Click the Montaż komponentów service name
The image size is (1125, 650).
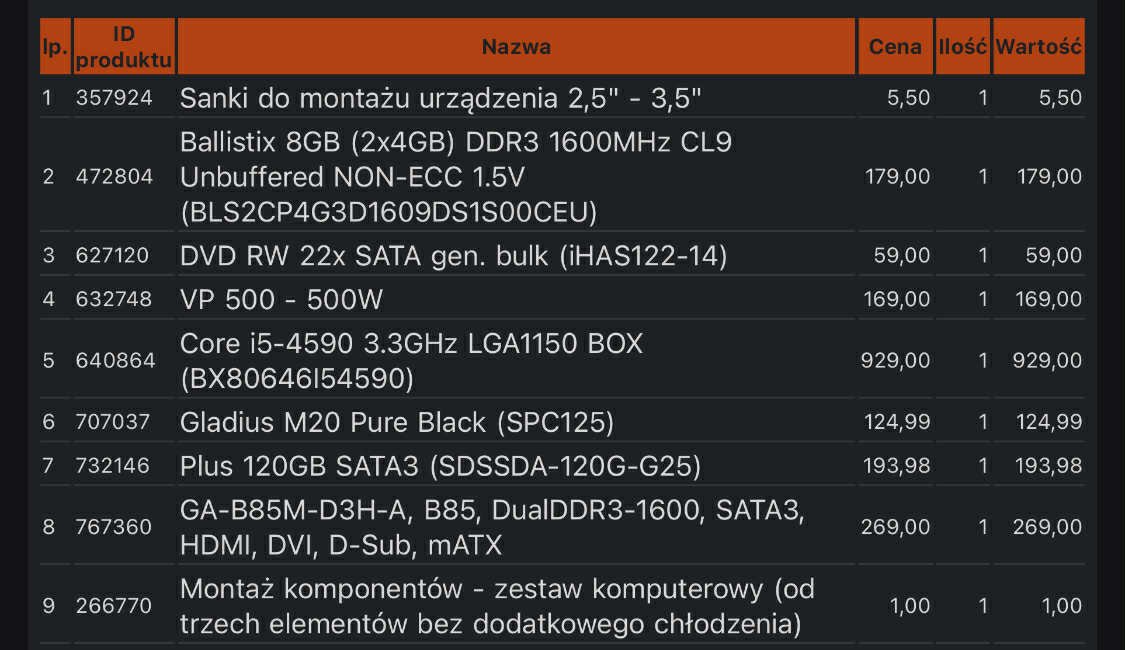tap(497, 606)
